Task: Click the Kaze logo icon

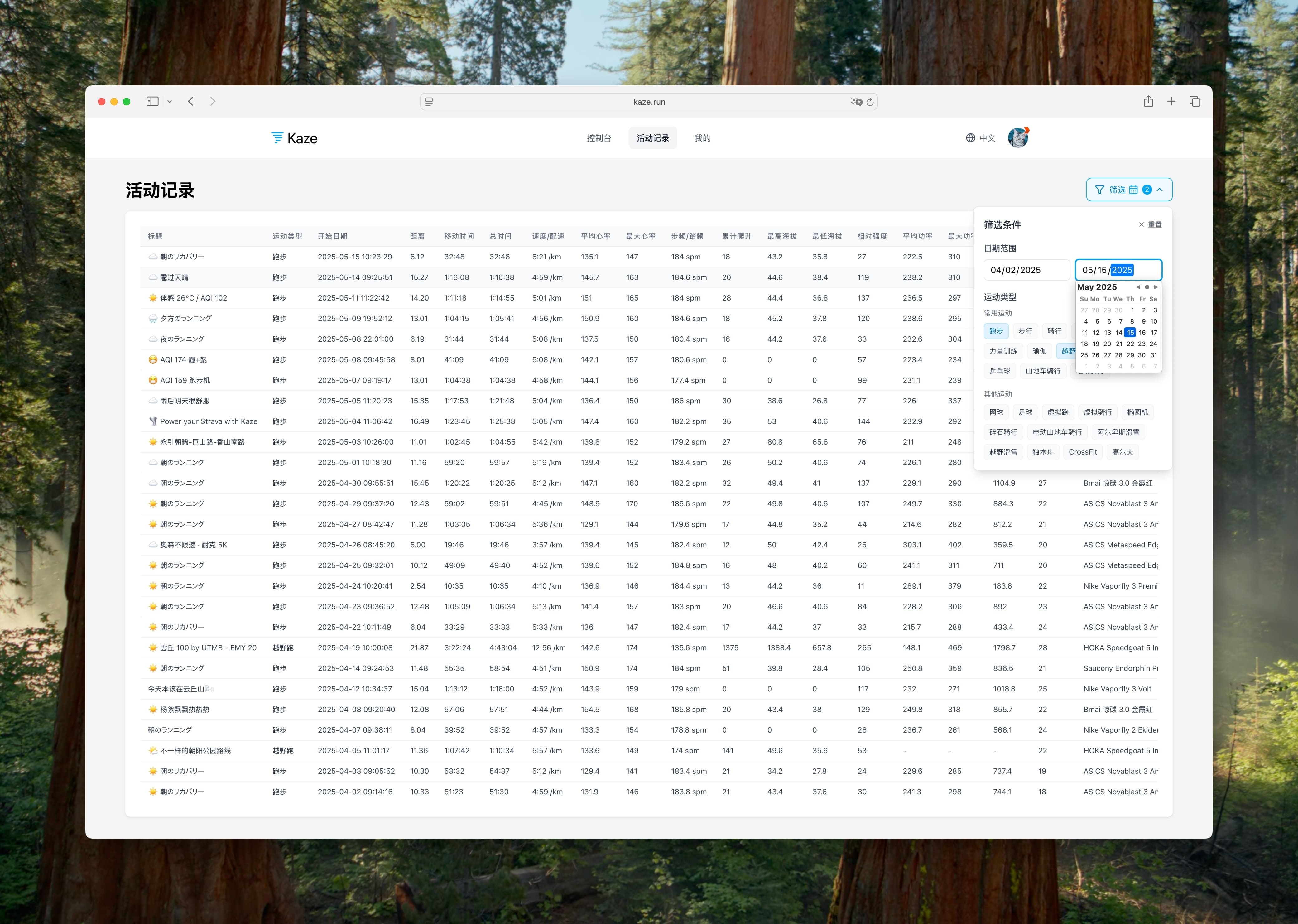Action: click(x=277, y=138)
